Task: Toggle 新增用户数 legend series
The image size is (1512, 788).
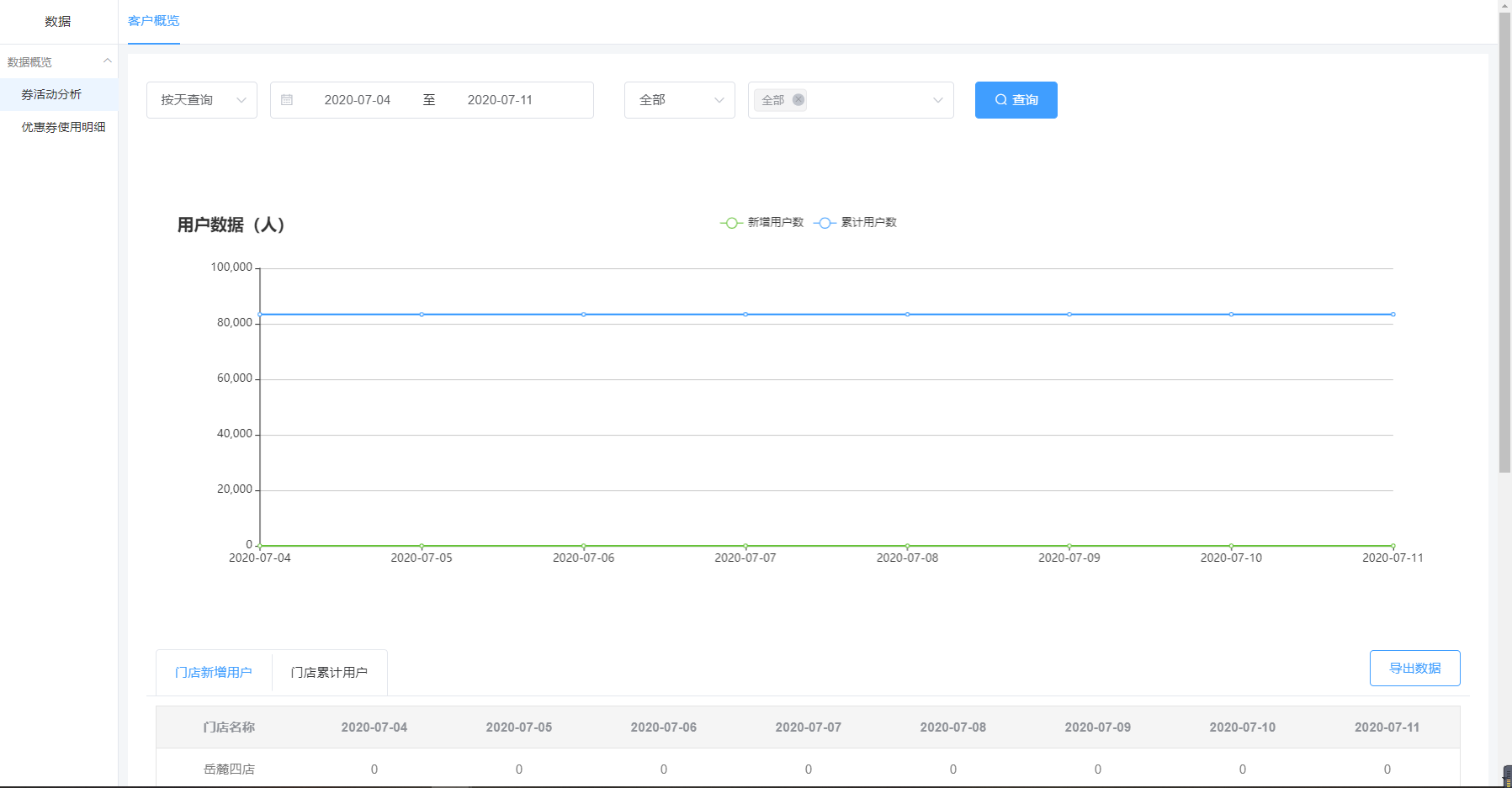Action: 763,223
